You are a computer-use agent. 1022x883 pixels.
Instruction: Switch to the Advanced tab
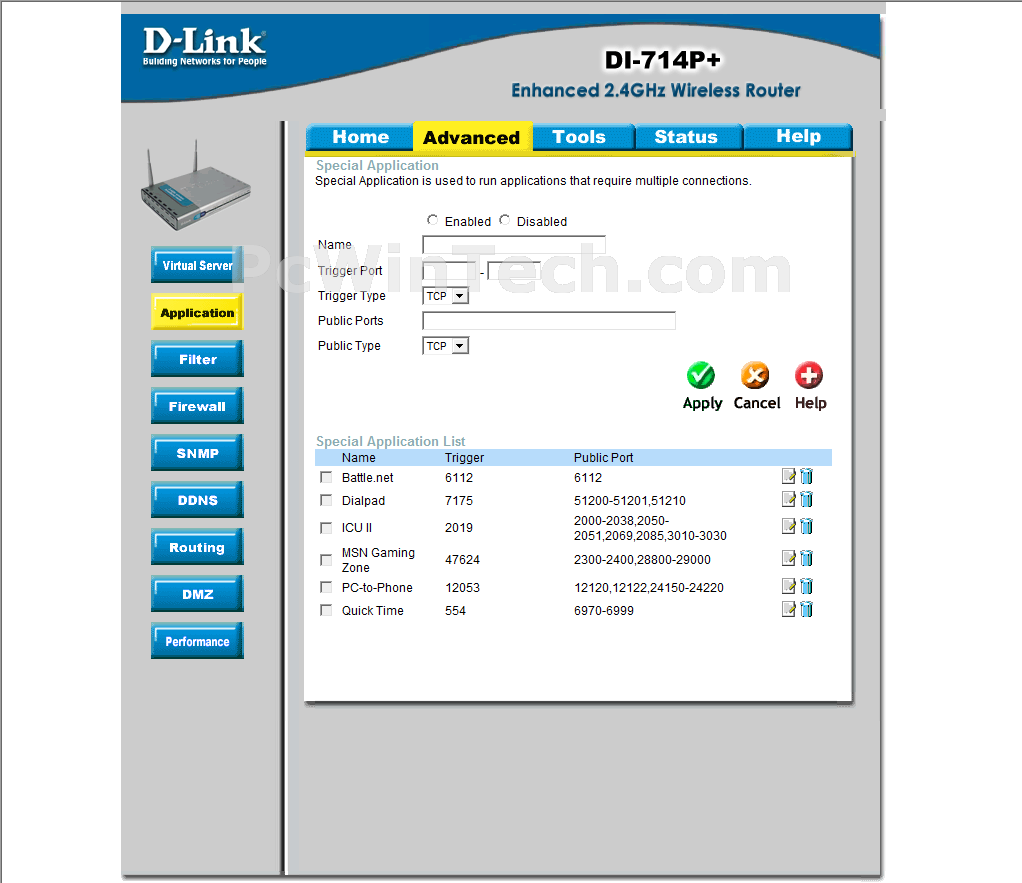pyautogui.click(x=472, y=137)
